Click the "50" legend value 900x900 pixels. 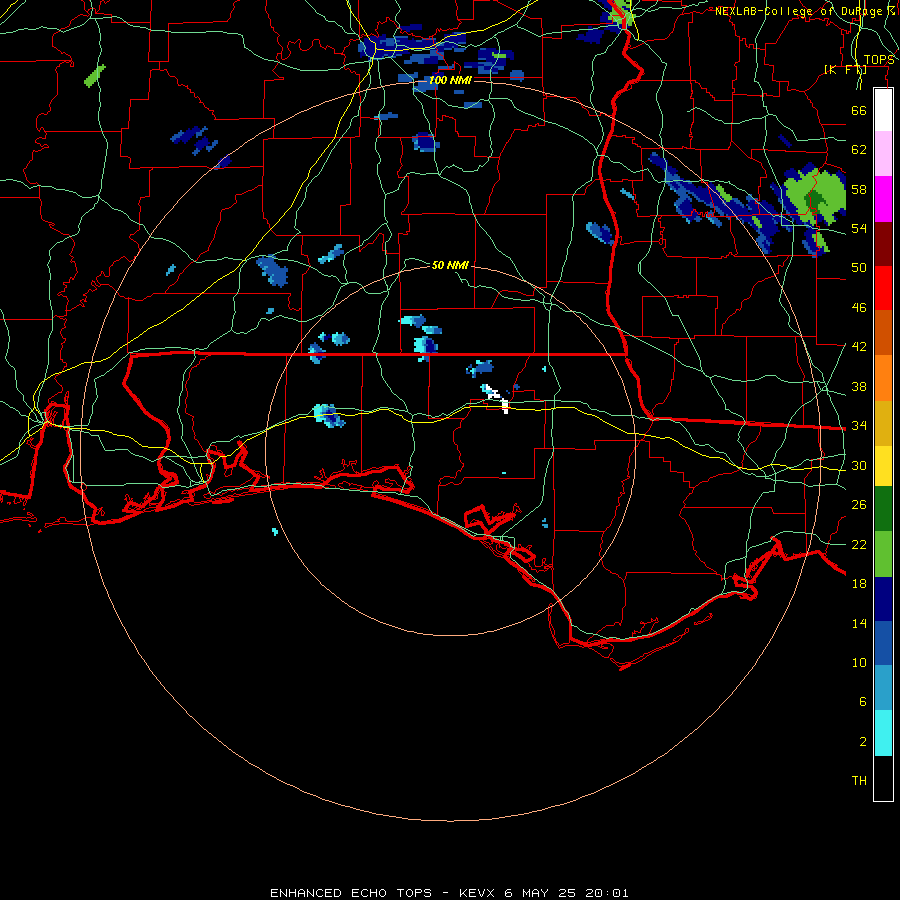[x=859, y=268]
